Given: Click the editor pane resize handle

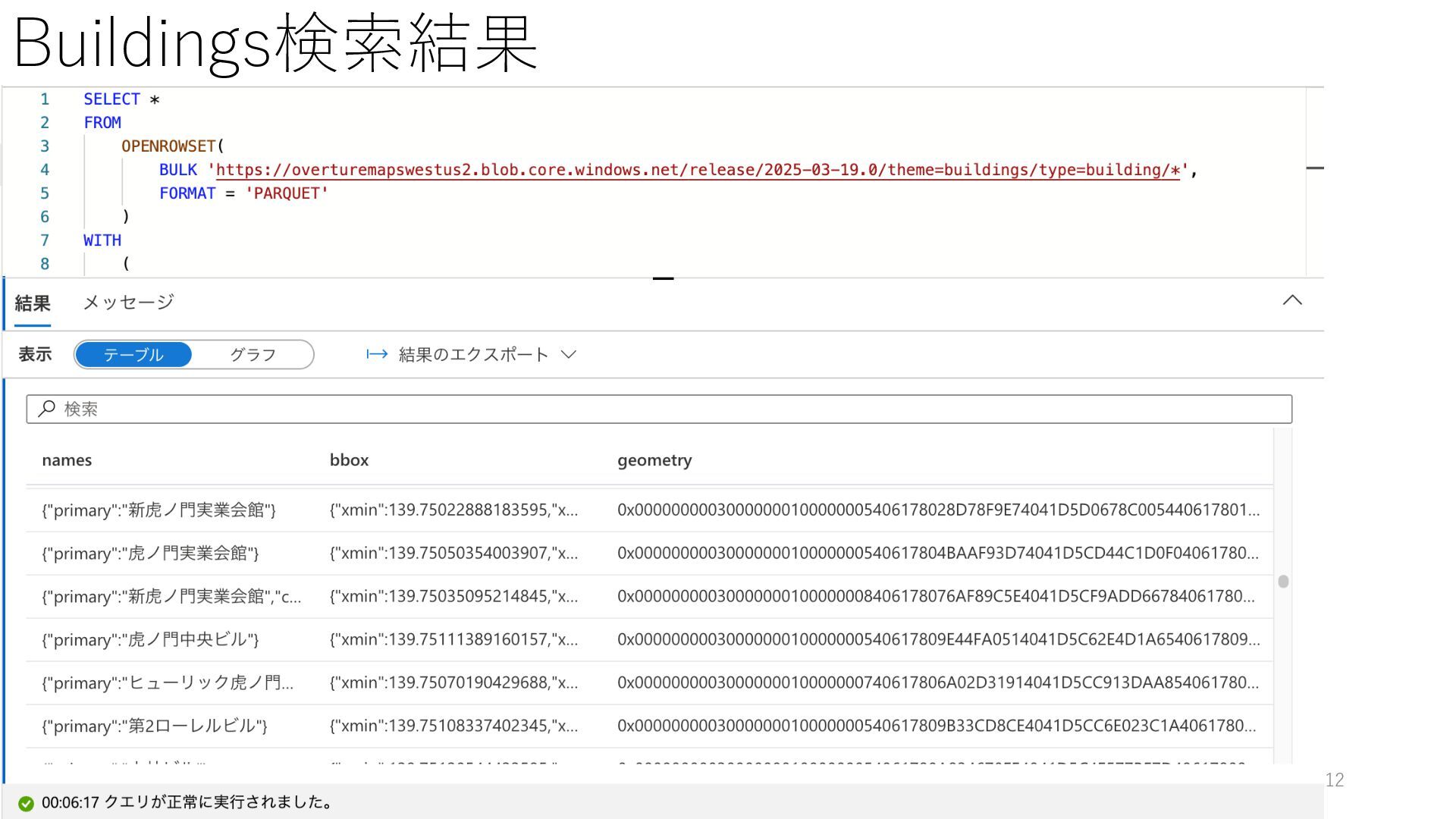Looking at the screenshot, I should [663, 278].
